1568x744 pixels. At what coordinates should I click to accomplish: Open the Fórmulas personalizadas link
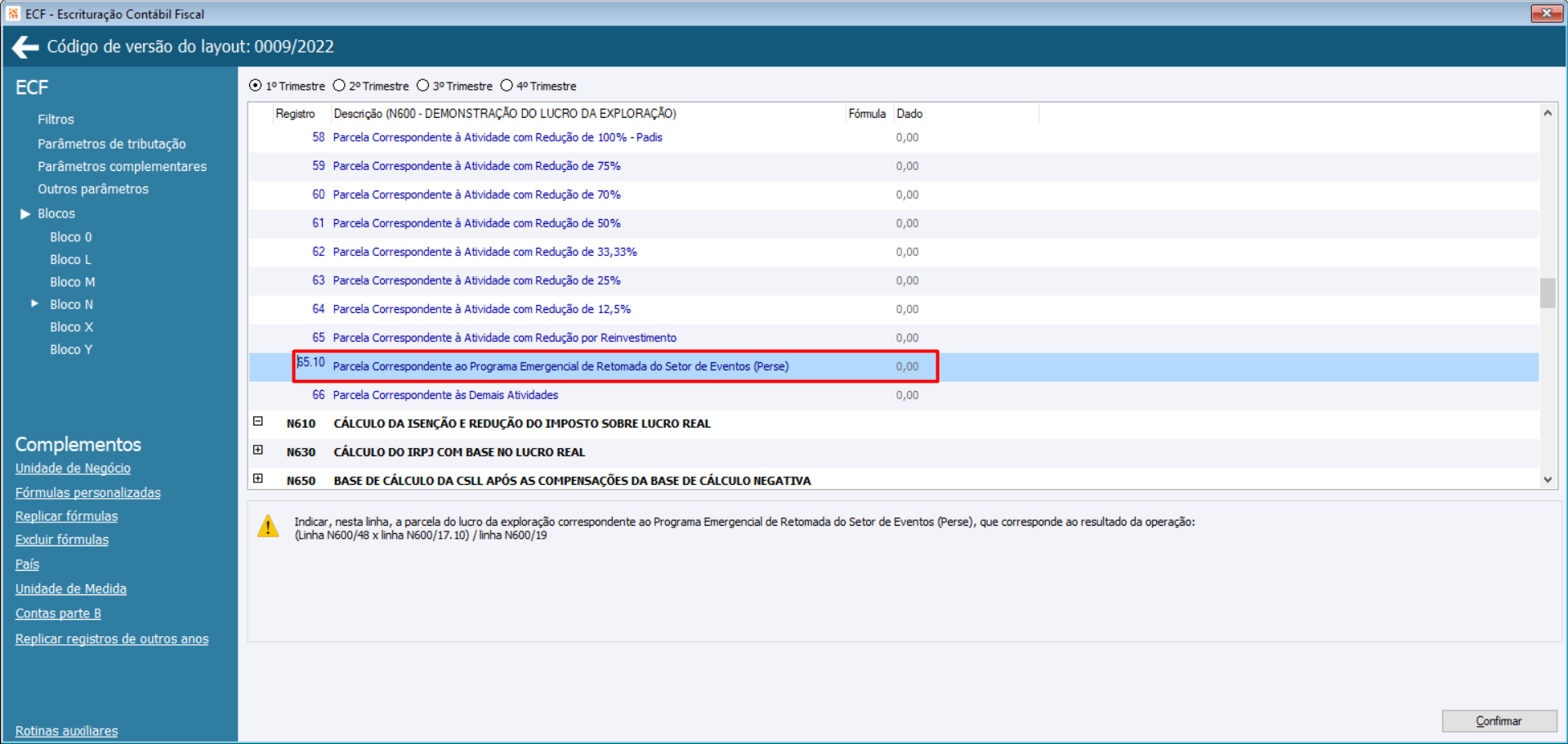point(87,493)
